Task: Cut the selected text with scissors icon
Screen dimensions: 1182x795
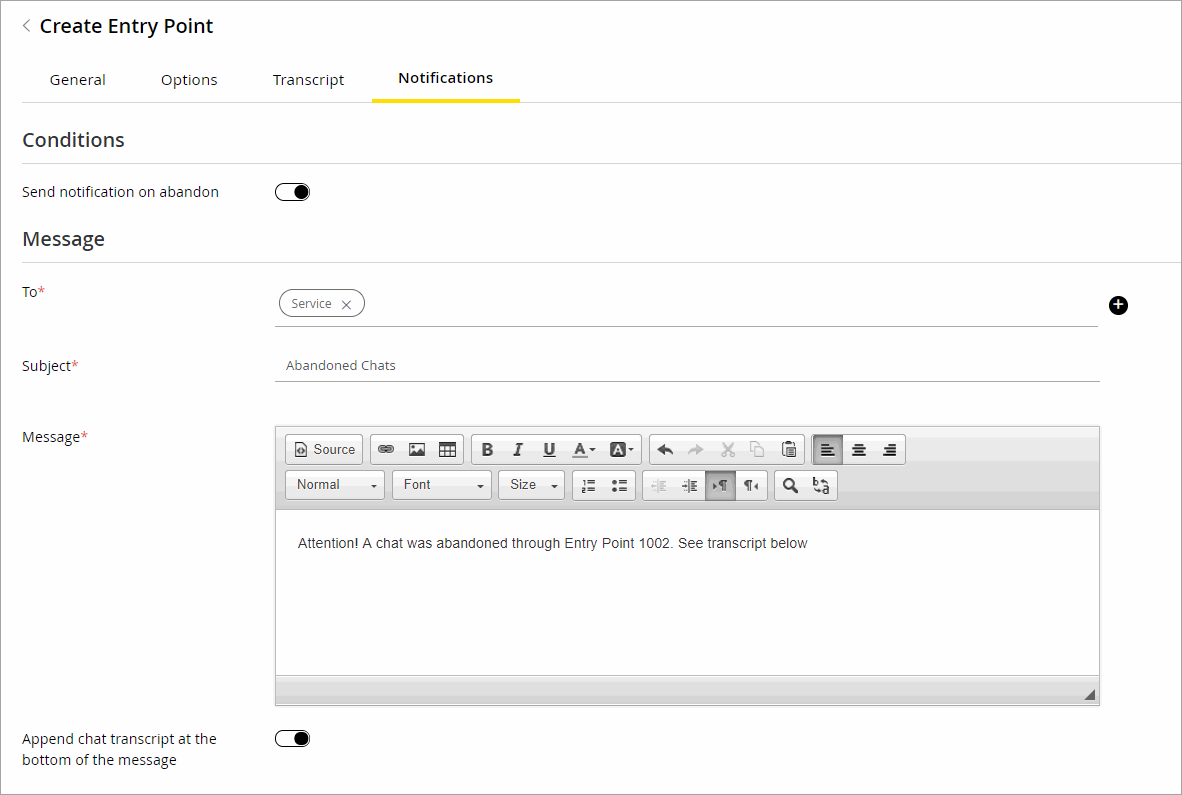Action: pos(727,450)
